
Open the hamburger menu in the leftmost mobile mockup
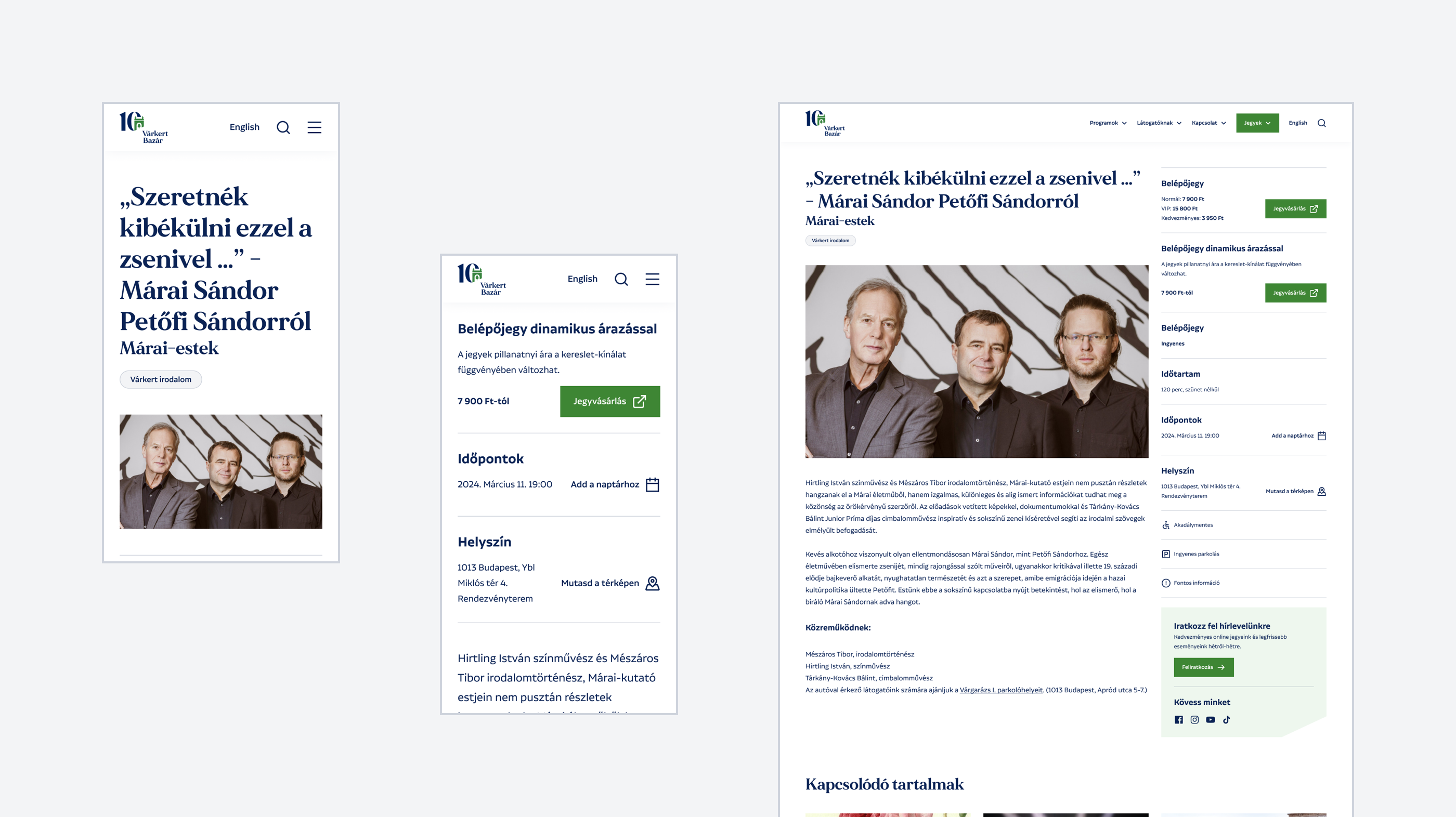point(314,127)
